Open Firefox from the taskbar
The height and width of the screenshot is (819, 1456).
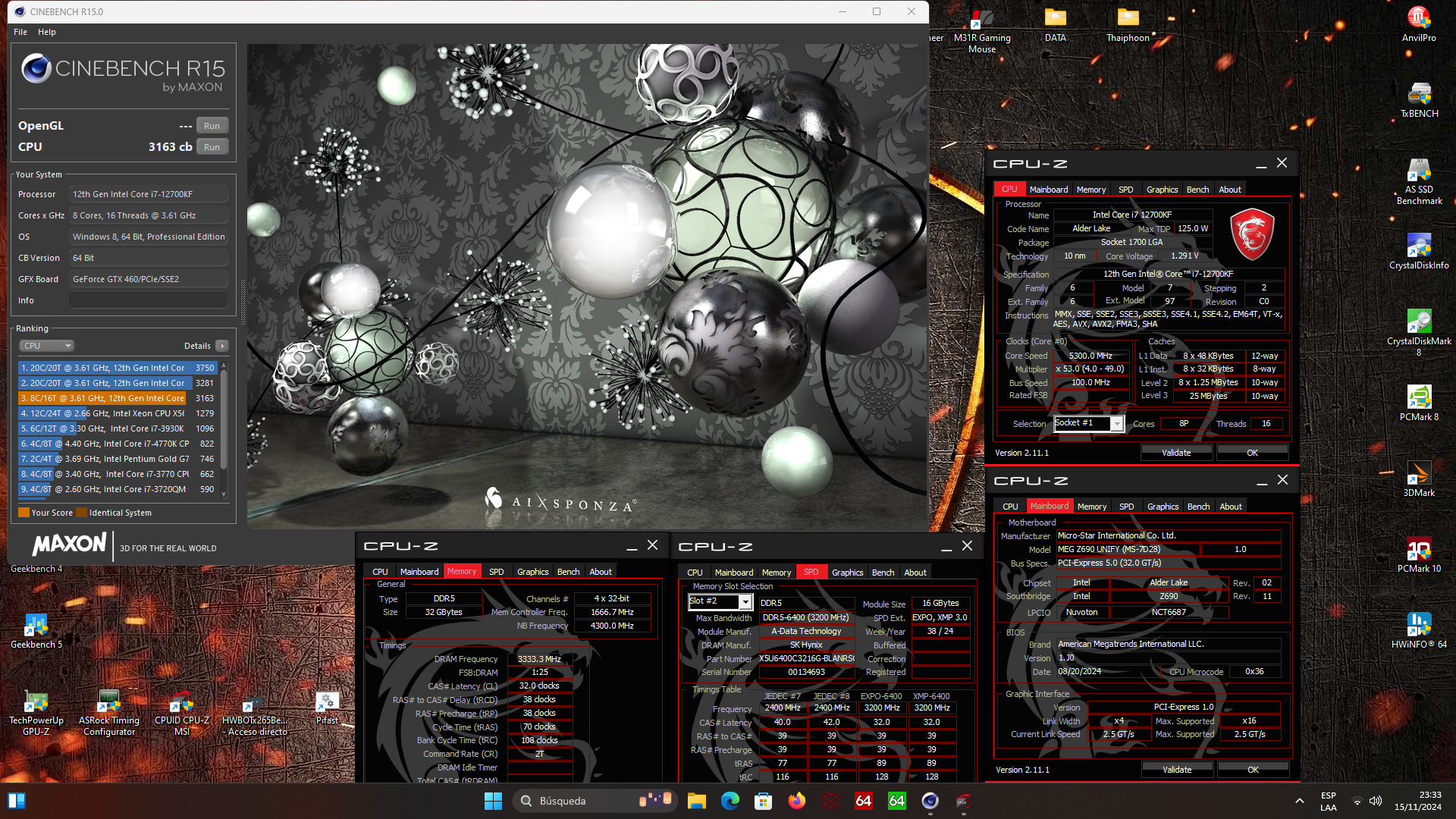[x=796, y=801]
